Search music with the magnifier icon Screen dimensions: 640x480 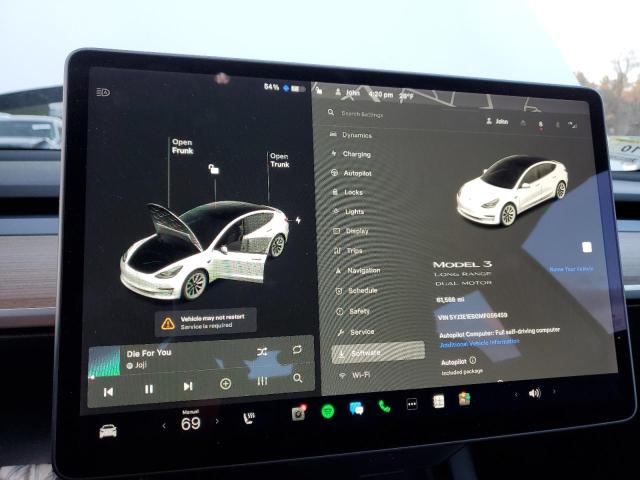pos(298,378)
